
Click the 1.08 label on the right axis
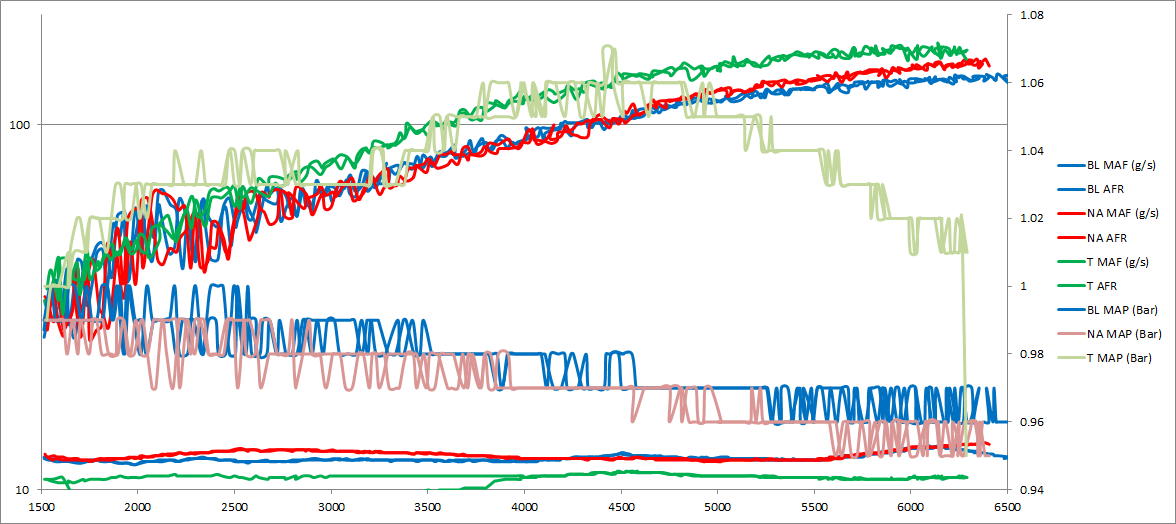1030,16
